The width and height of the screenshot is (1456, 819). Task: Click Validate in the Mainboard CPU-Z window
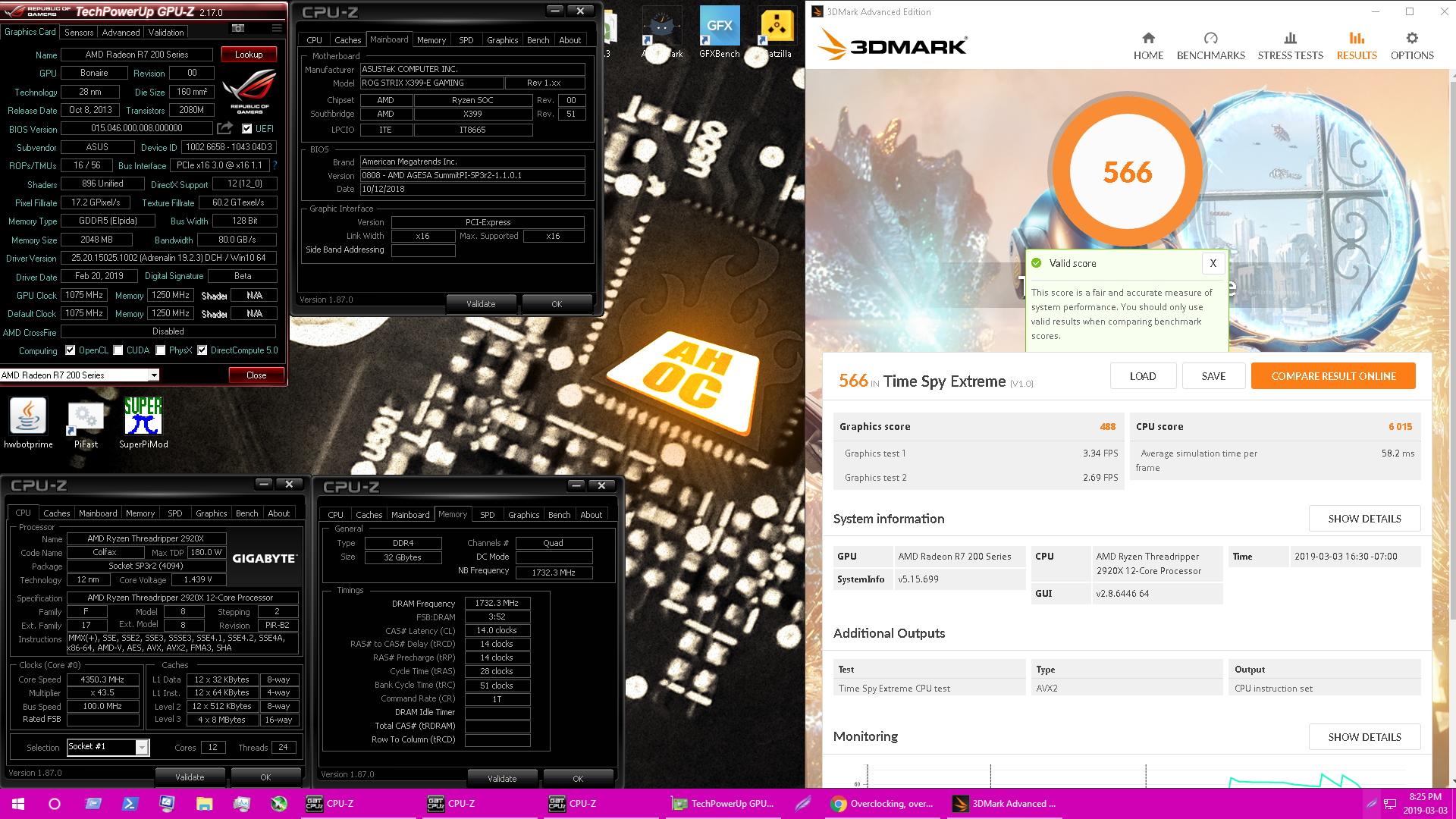click(481, 304)
